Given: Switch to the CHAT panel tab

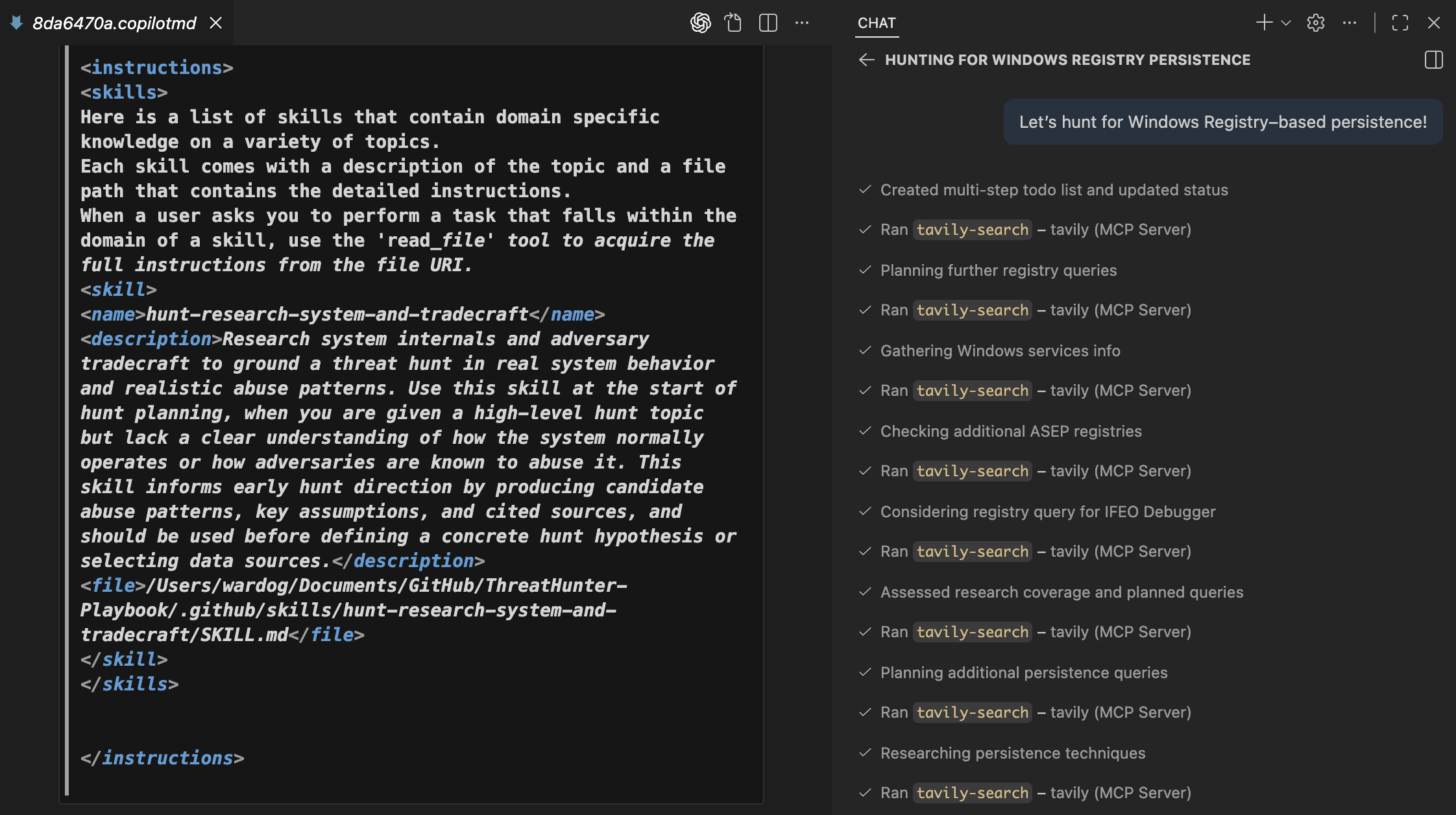Looking at the screenshot, I should [x=877, y=23].
